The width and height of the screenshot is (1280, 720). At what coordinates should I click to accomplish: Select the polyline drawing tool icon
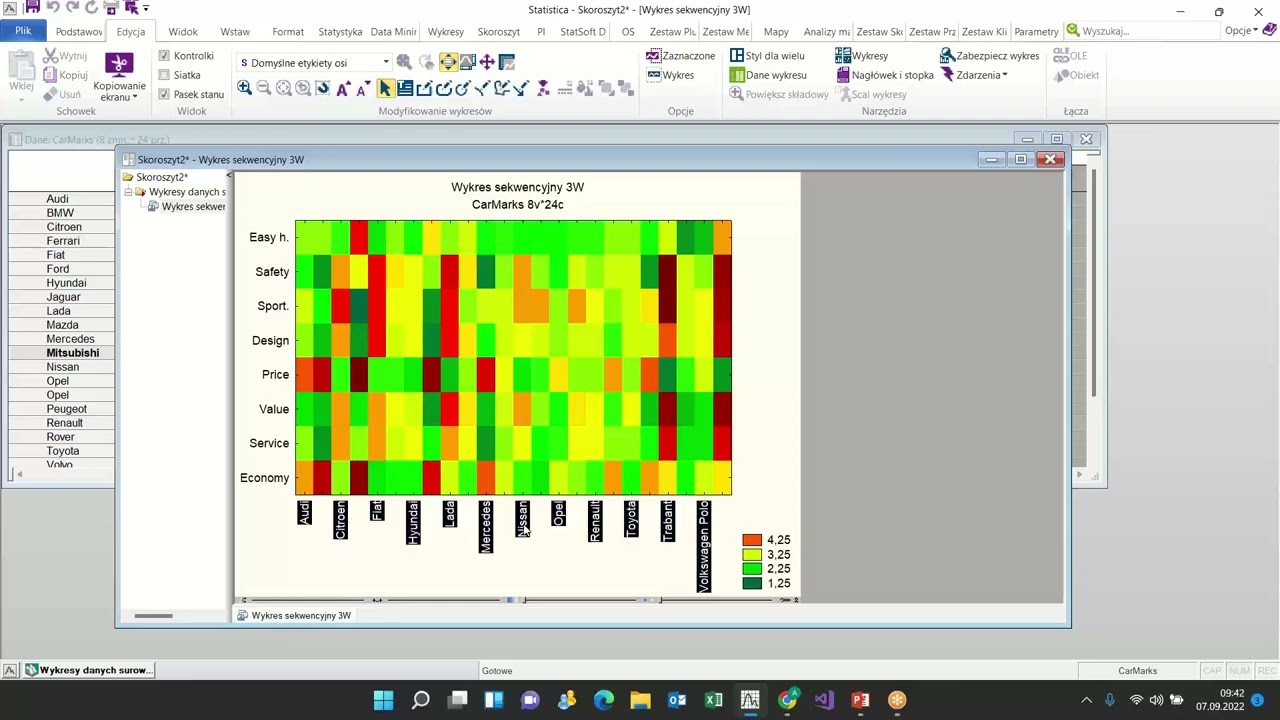point(482,88)
